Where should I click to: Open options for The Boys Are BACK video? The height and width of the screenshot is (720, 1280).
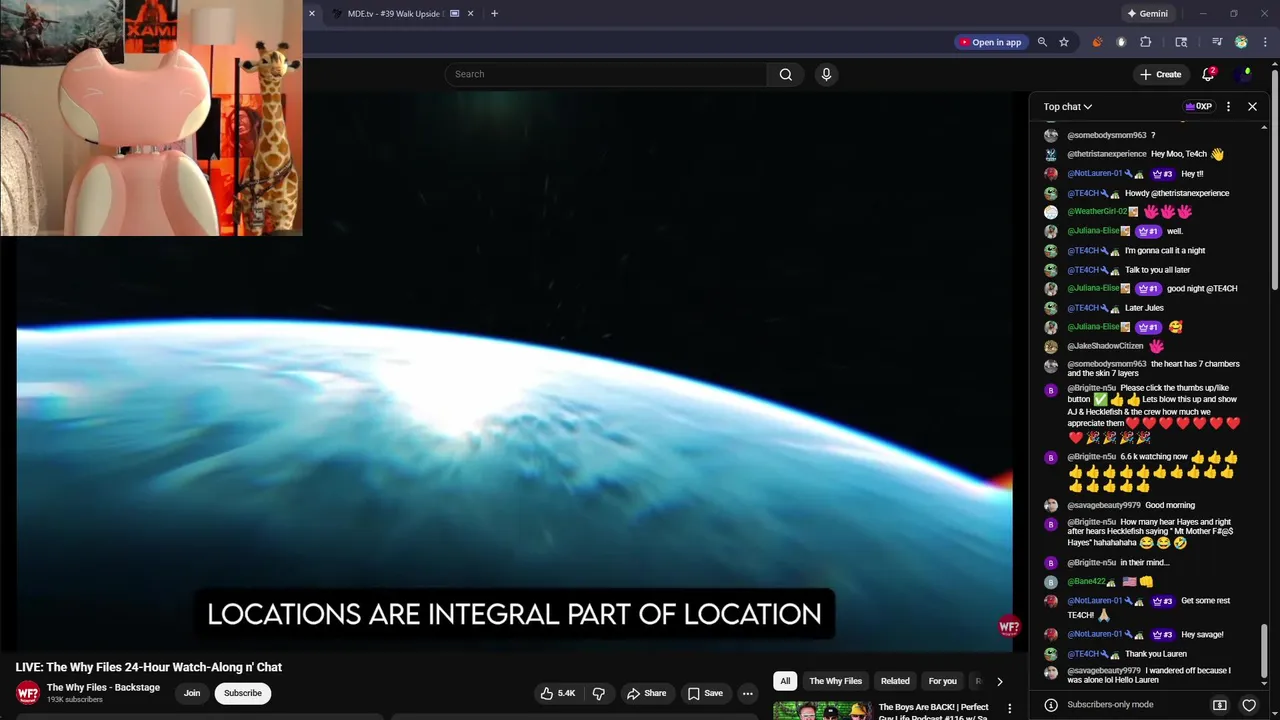(1009, 708)
